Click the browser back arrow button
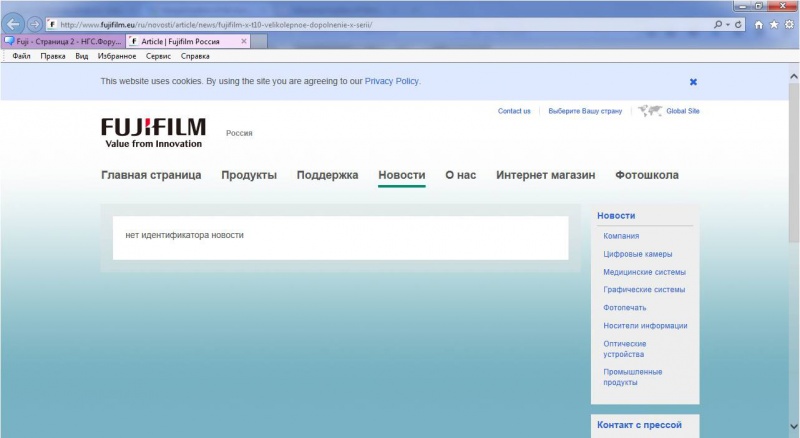 (x=13, y=23)
